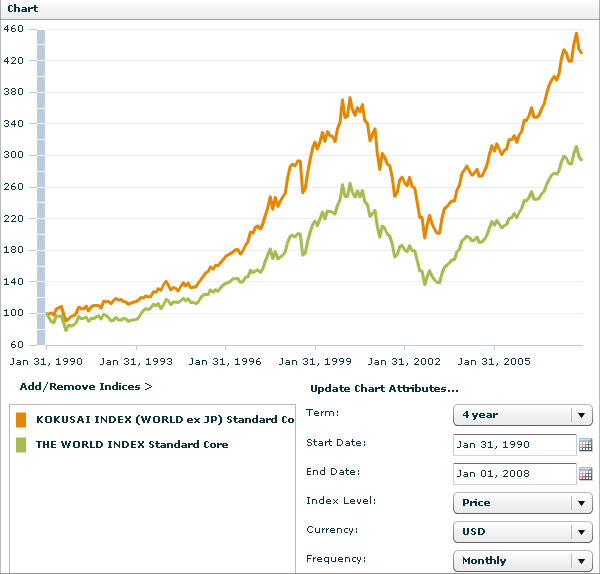Click the green WORLD INDEX color swatch
Image resolution: width=600 pixels, height=574 pixels.
click(x=22, y=445)
